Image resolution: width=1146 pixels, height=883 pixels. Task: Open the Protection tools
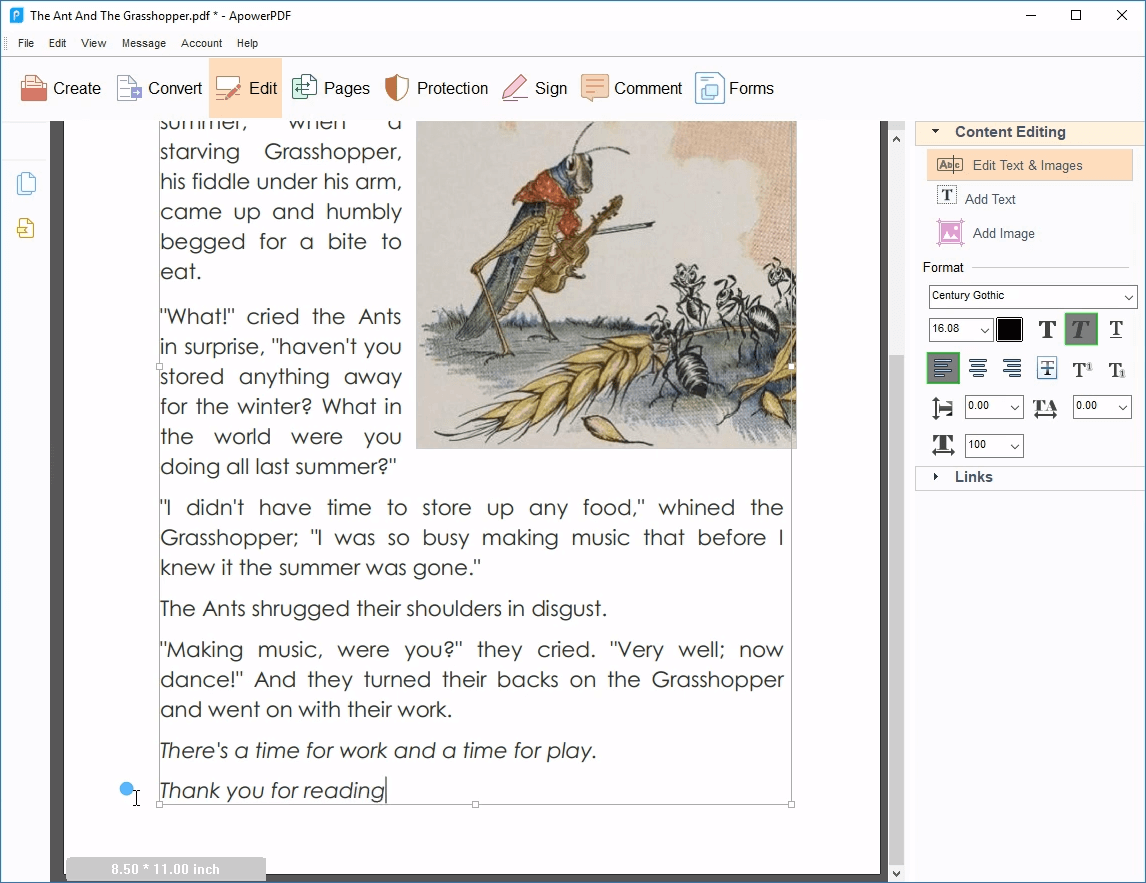pyautogui.click(x=436, y=88)
